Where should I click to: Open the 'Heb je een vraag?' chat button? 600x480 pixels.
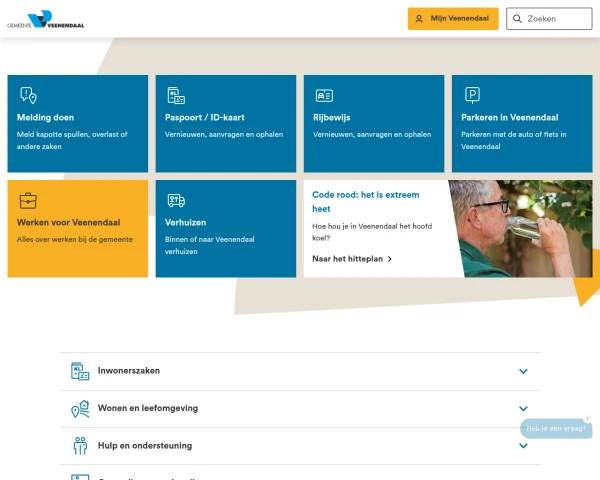pyautogui.click(x=556, y=428)
